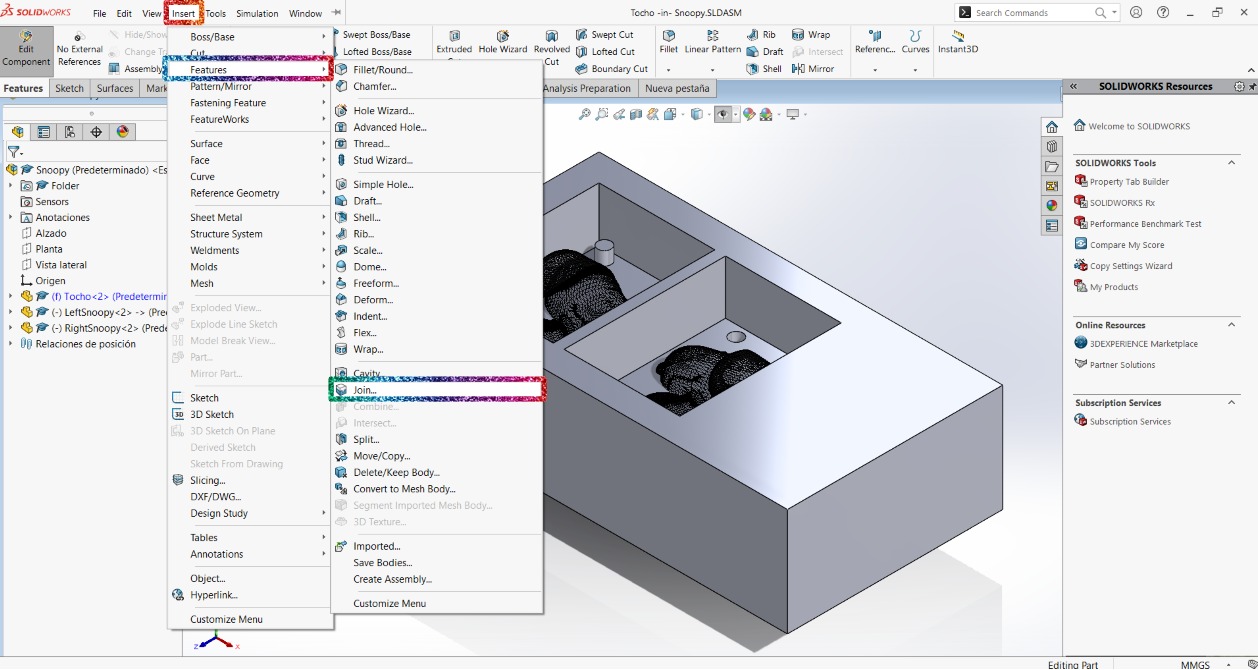This screenshot has height=670, width=1258.
Task: Open SOLIDWORKS Rx link
Action: coord(1122,203)
